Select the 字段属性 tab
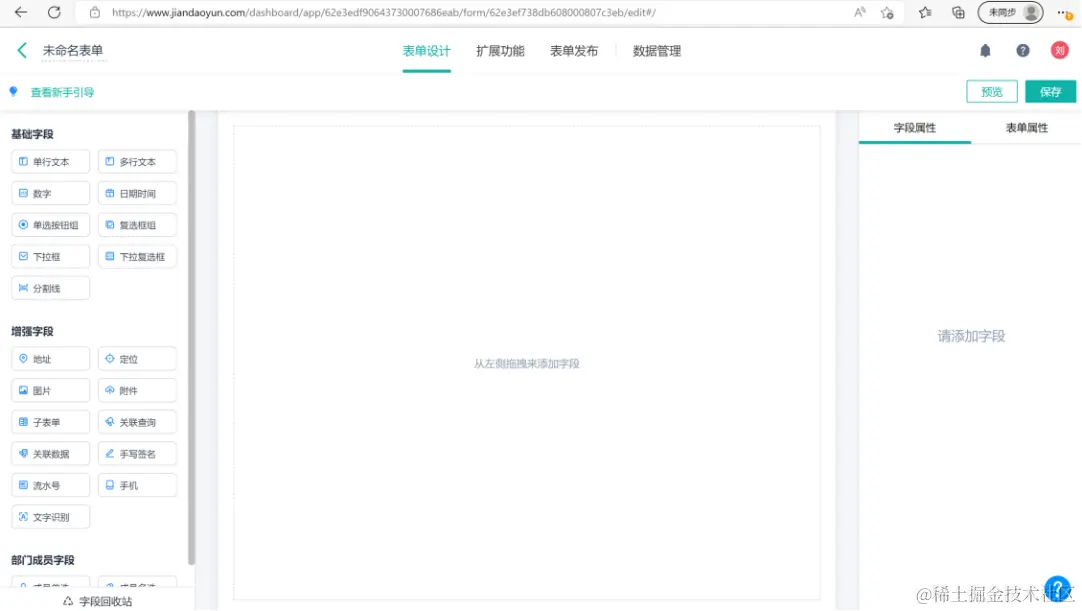Viewport: 1082px width, 611px height. click(915, 128)
